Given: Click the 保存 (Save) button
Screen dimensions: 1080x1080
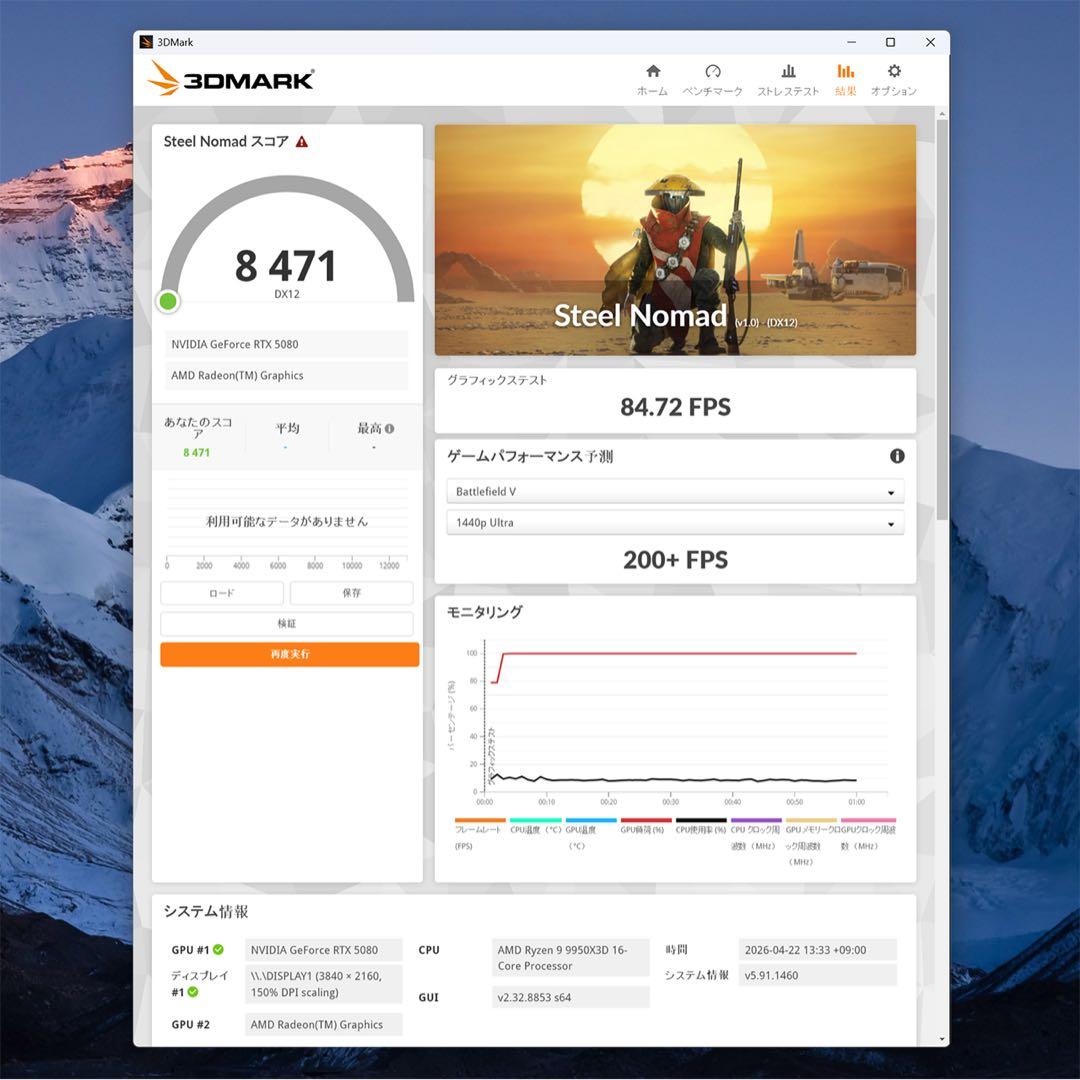Looking at the screenshot, I should coord(351,593).
